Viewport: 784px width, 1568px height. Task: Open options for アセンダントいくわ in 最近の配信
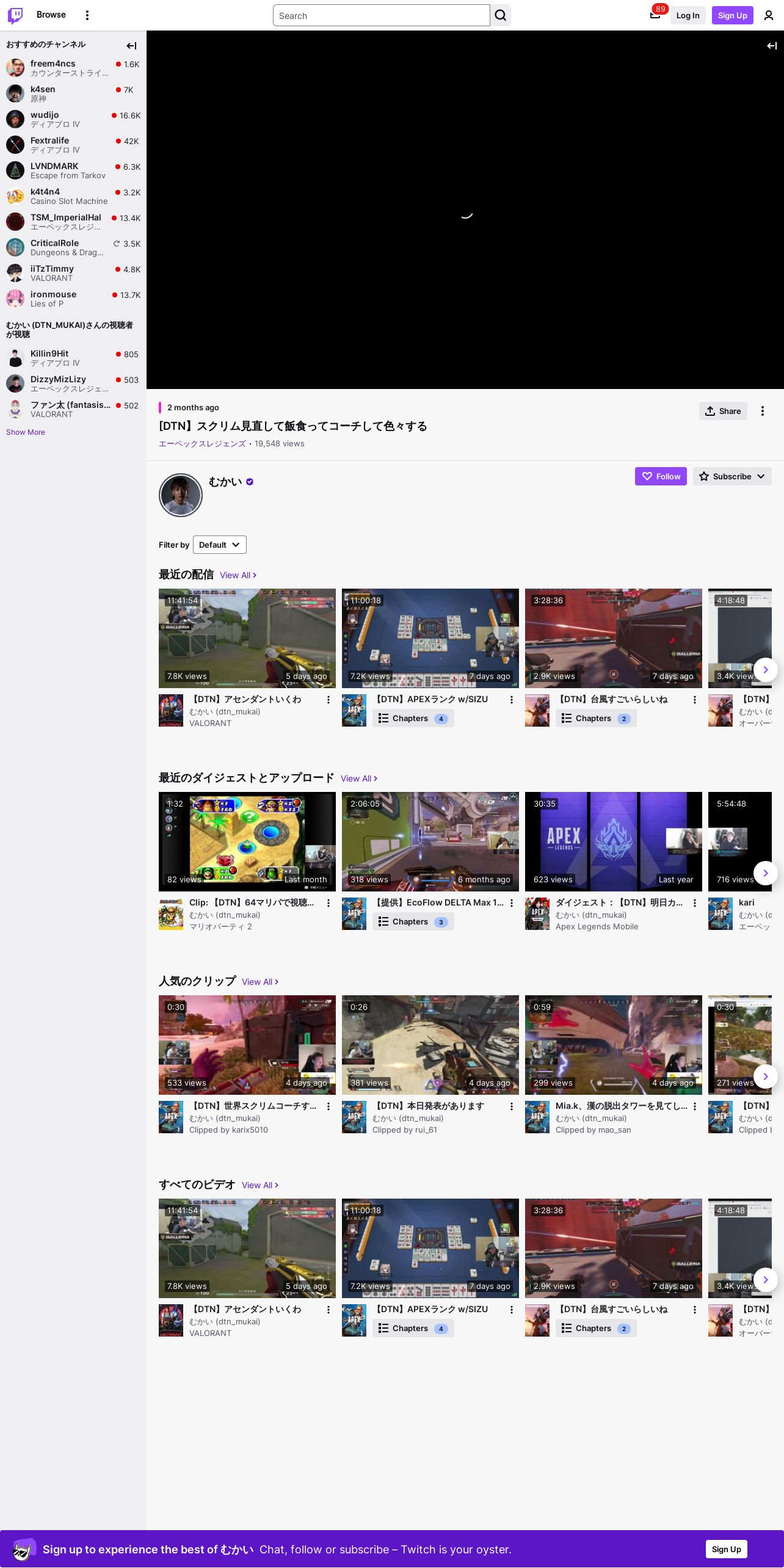click(328, 700)
